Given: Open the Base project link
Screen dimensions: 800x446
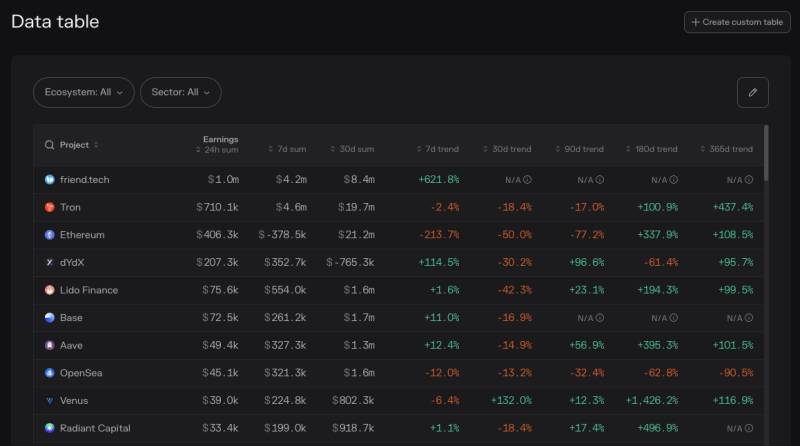Looking at the screenshot, I should (71, 317).
